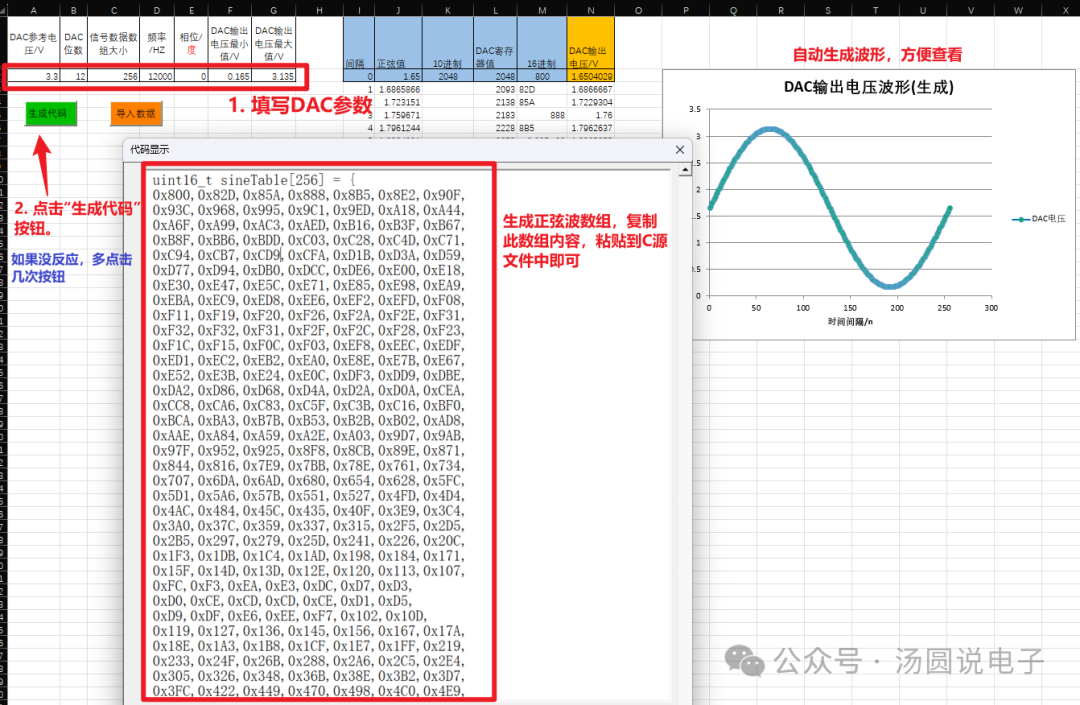Select the hex cell 82D
Image resolution: width=1080 pixels, height=705 pixels.
coord(542,90)
